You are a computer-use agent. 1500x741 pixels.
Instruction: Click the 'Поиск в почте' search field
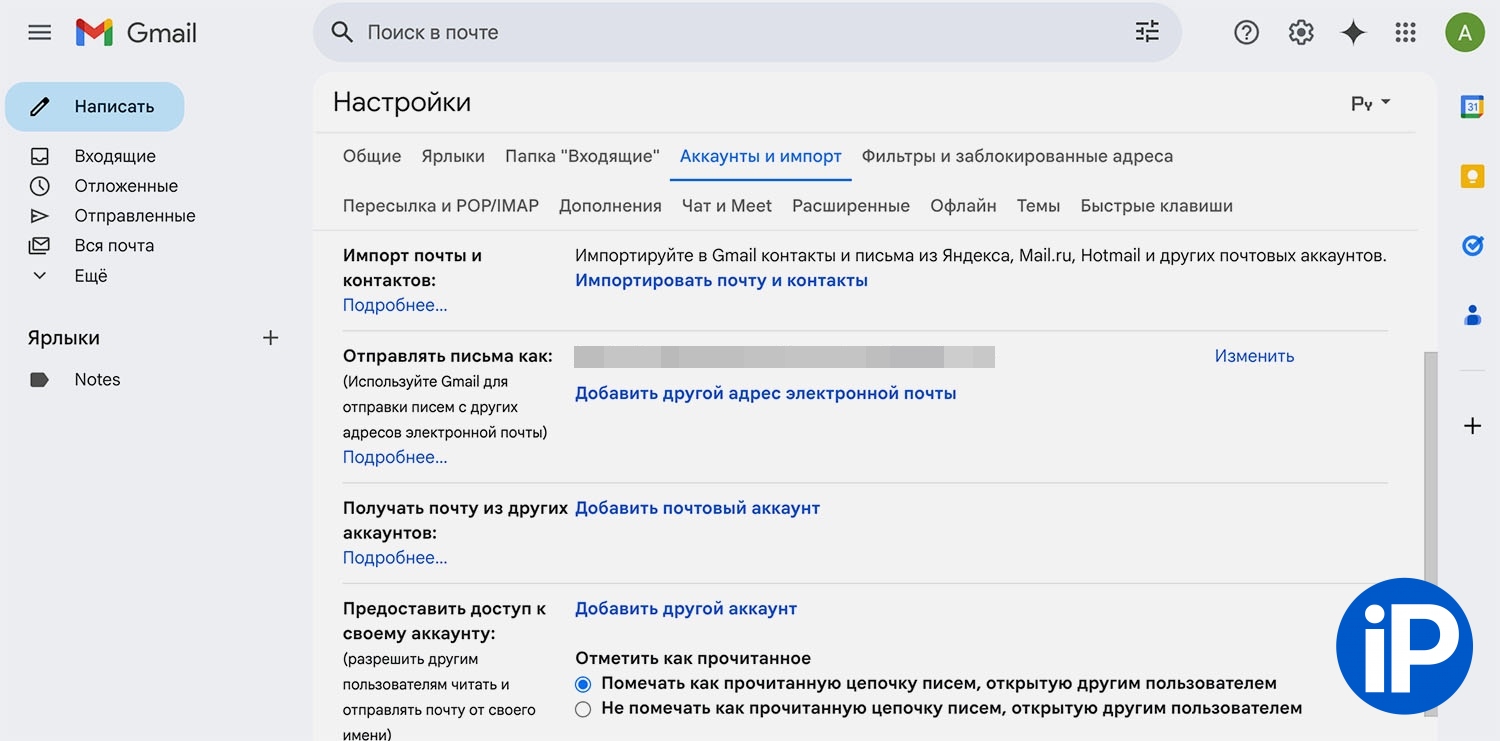point(740,33)
